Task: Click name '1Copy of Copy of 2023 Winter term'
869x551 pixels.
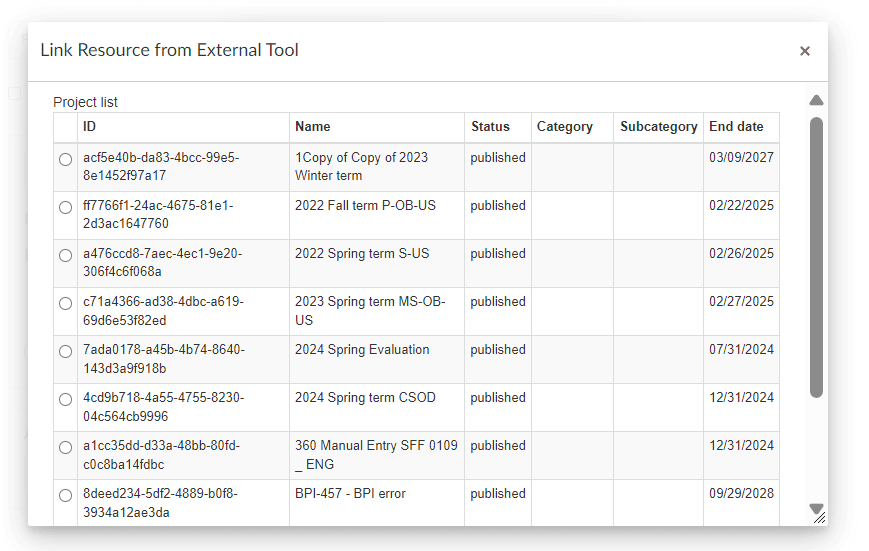Action: 361,166
